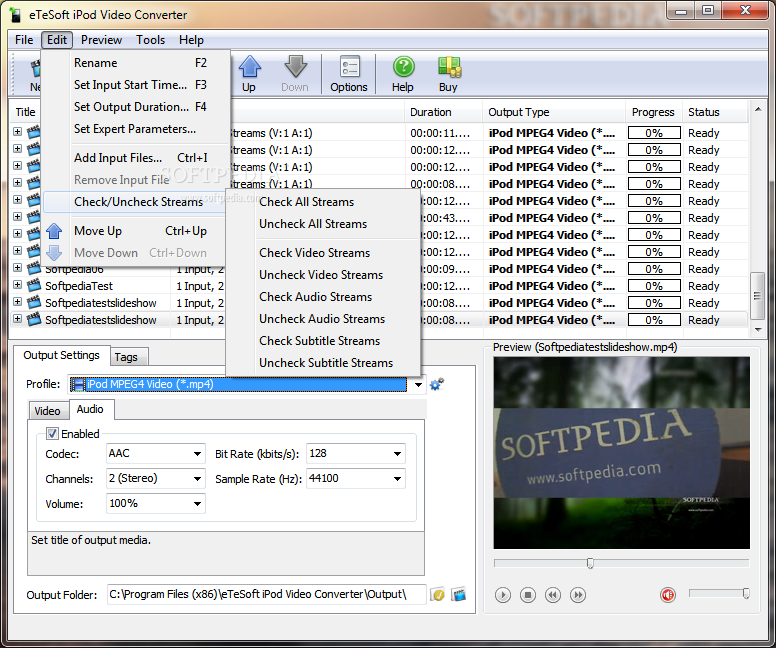Toggle the mute speaker icon
The image size is (776, 648).
668,595
